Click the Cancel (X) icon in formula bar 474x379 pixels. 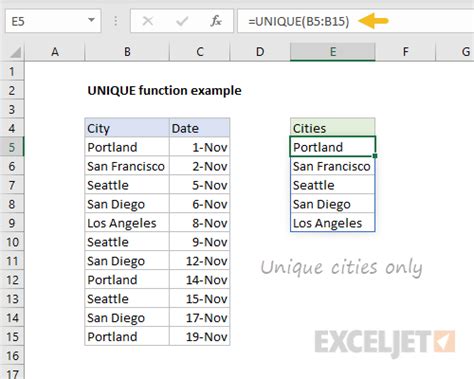(x=147, y=21)
